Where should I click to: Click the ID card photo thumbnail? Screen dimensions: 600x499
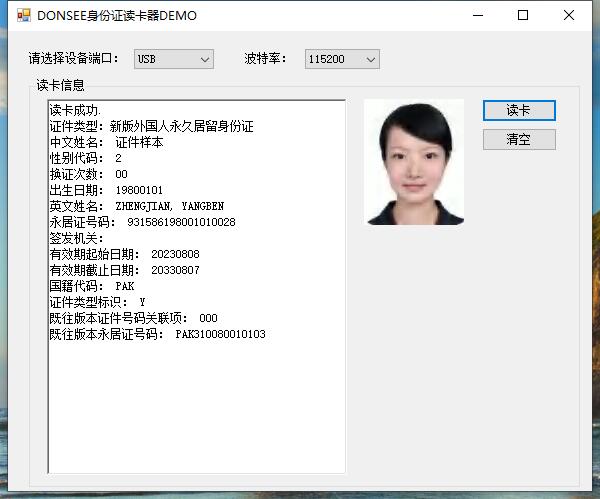[x=414, y=162]
